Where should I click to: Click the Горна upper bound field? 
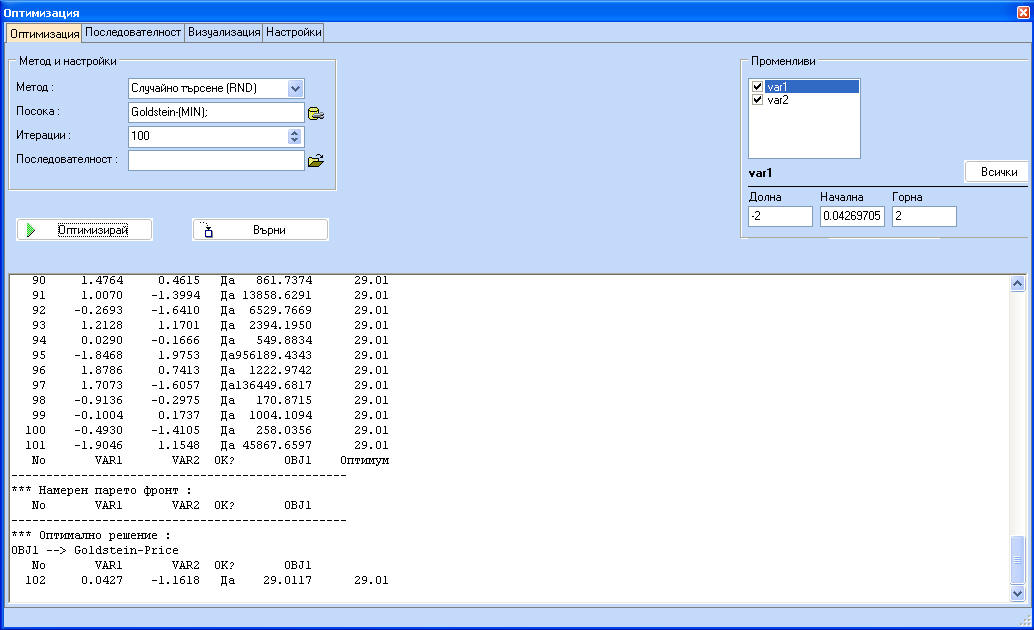click(x=924, y=216)
